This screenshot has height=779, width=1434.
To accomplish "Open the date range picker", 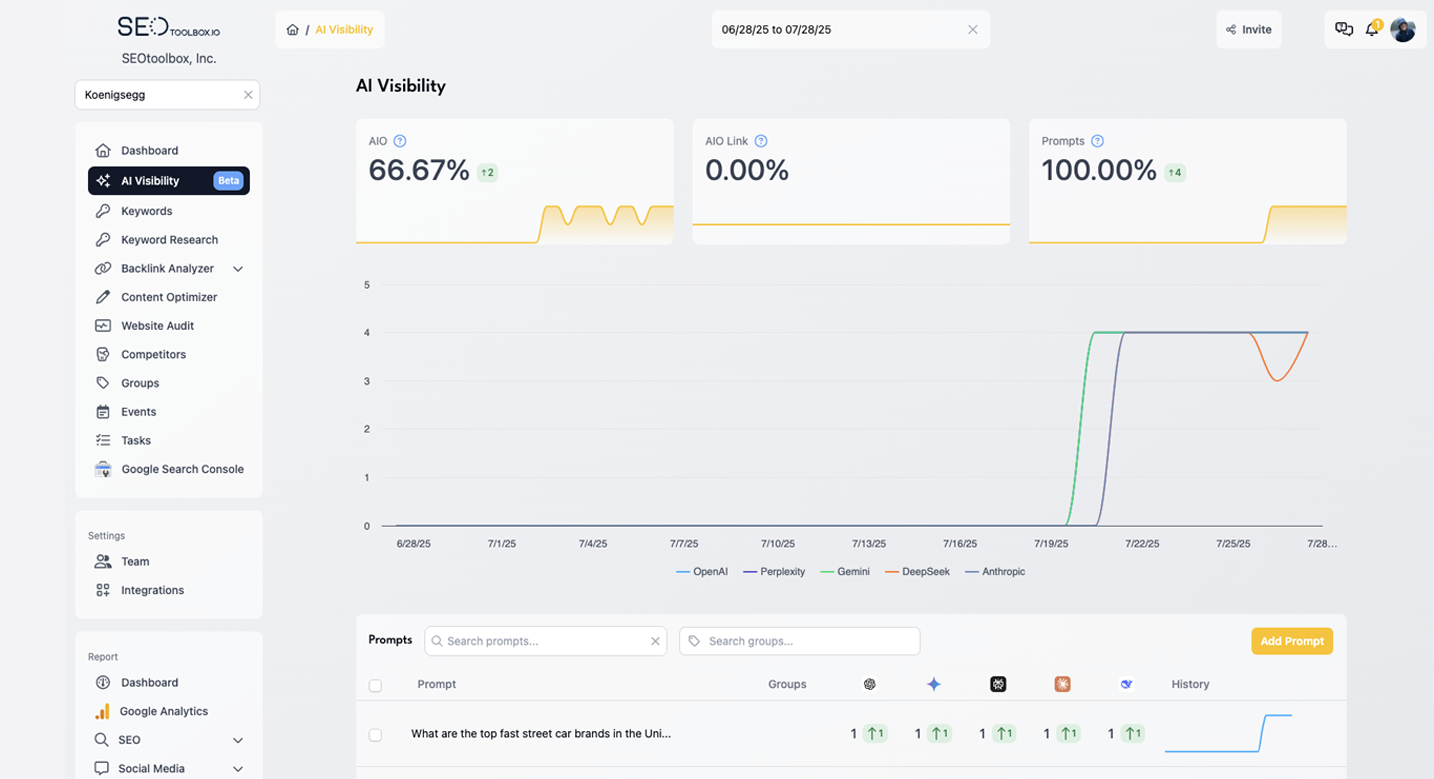I will (x=851, y=30).
